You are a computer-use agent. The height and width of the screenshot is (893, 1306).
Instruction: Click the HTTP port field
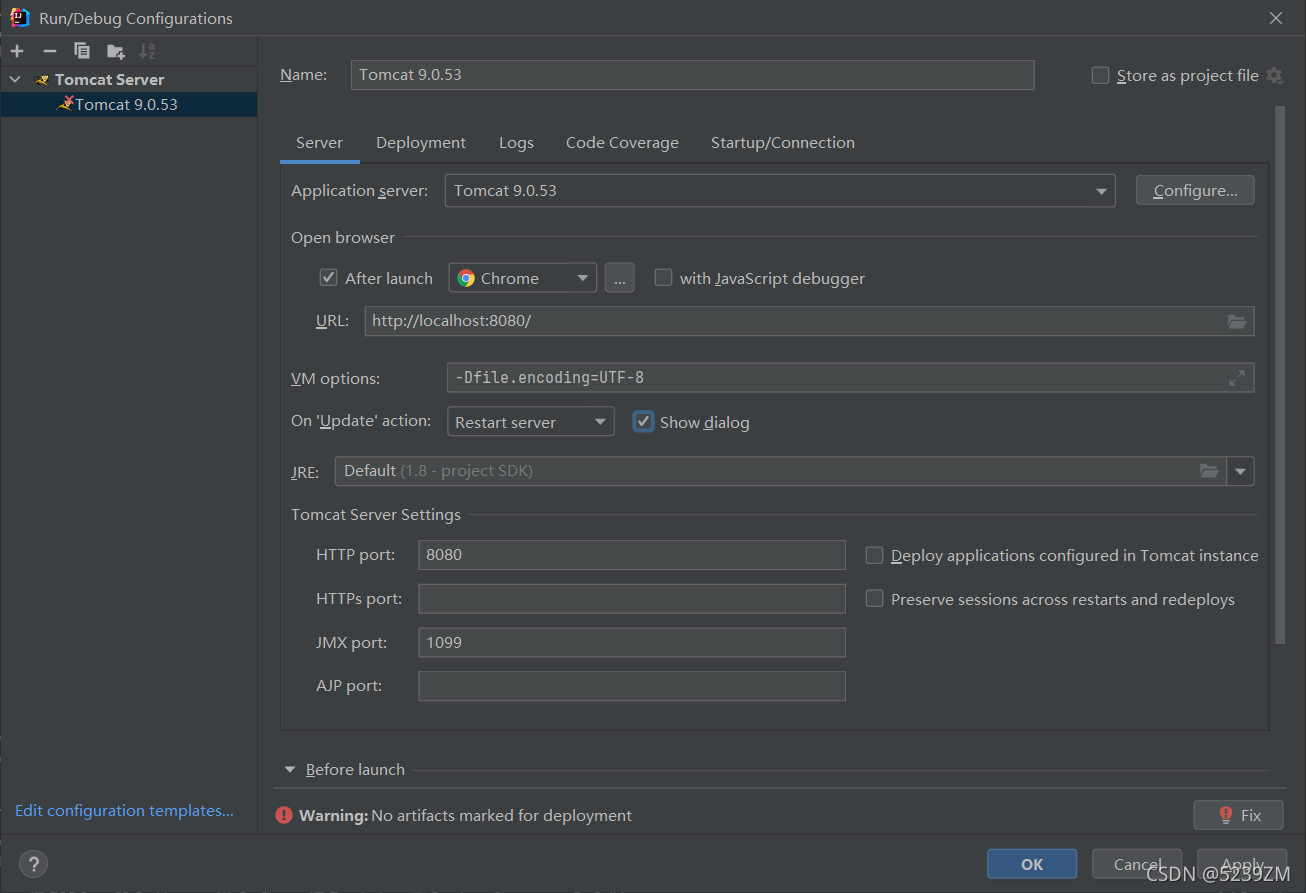click(x=632, y=555)
